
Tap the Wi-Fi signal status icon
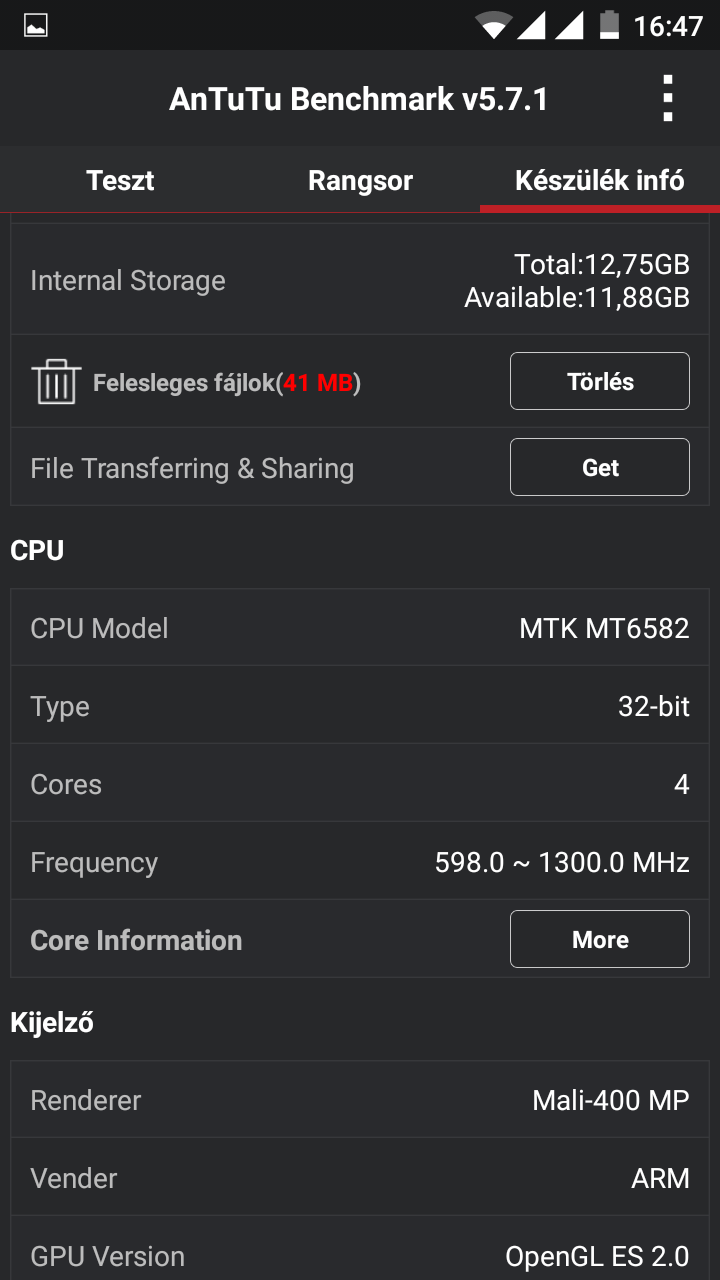[x=493, y=25]
